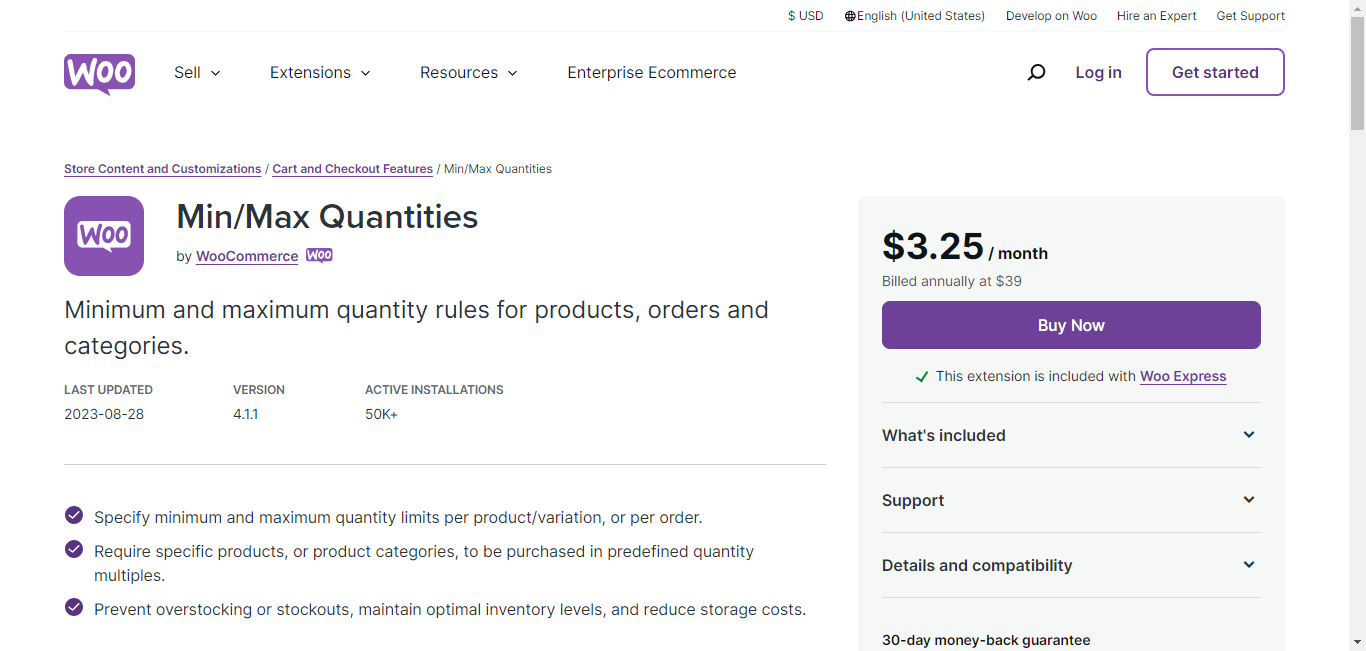The image size is (1366, 651).
Task: Open the Woo Express link
Action: click(x=1183, y=377)
